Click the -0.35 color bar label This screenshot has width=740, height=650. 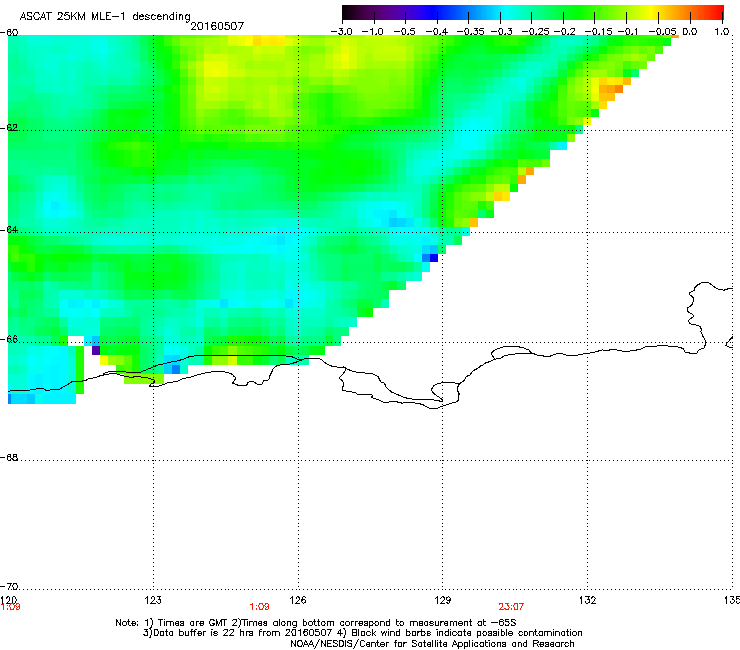coord(471,32)
